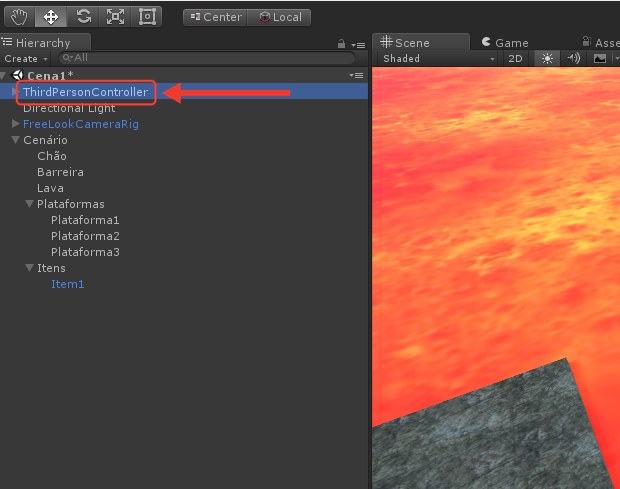Select Chão object

click(x=52, y=156)
